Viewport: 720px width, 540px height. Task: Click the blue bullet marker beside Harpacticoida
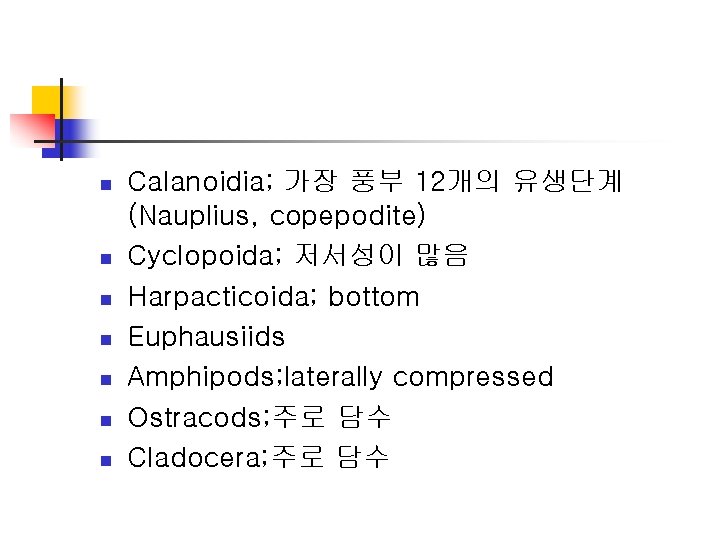click(106, 300)
